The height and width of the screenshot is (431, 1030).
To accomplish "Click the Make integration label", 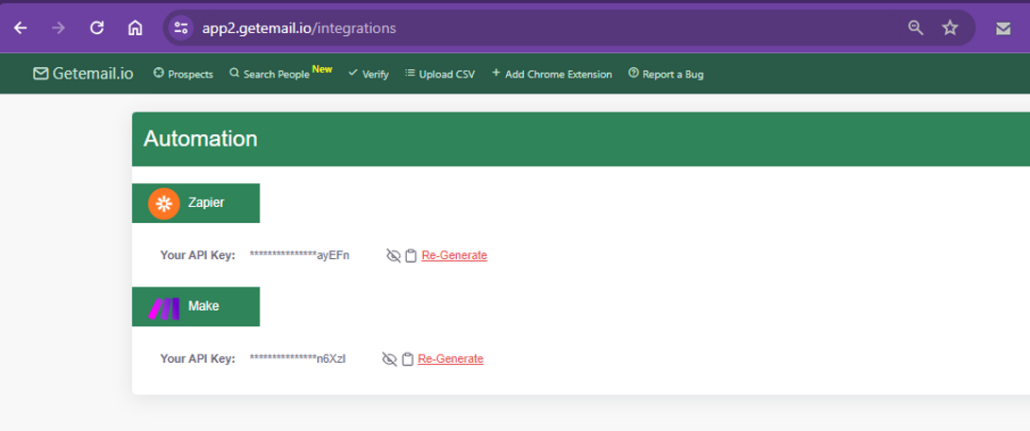I will [x=204, y=306].
